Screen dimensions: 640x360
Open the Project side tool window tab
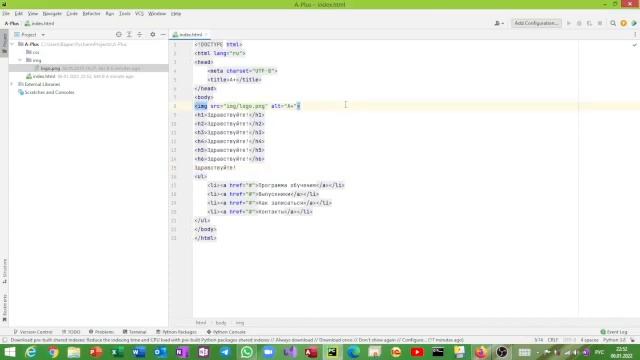[4, 42]
